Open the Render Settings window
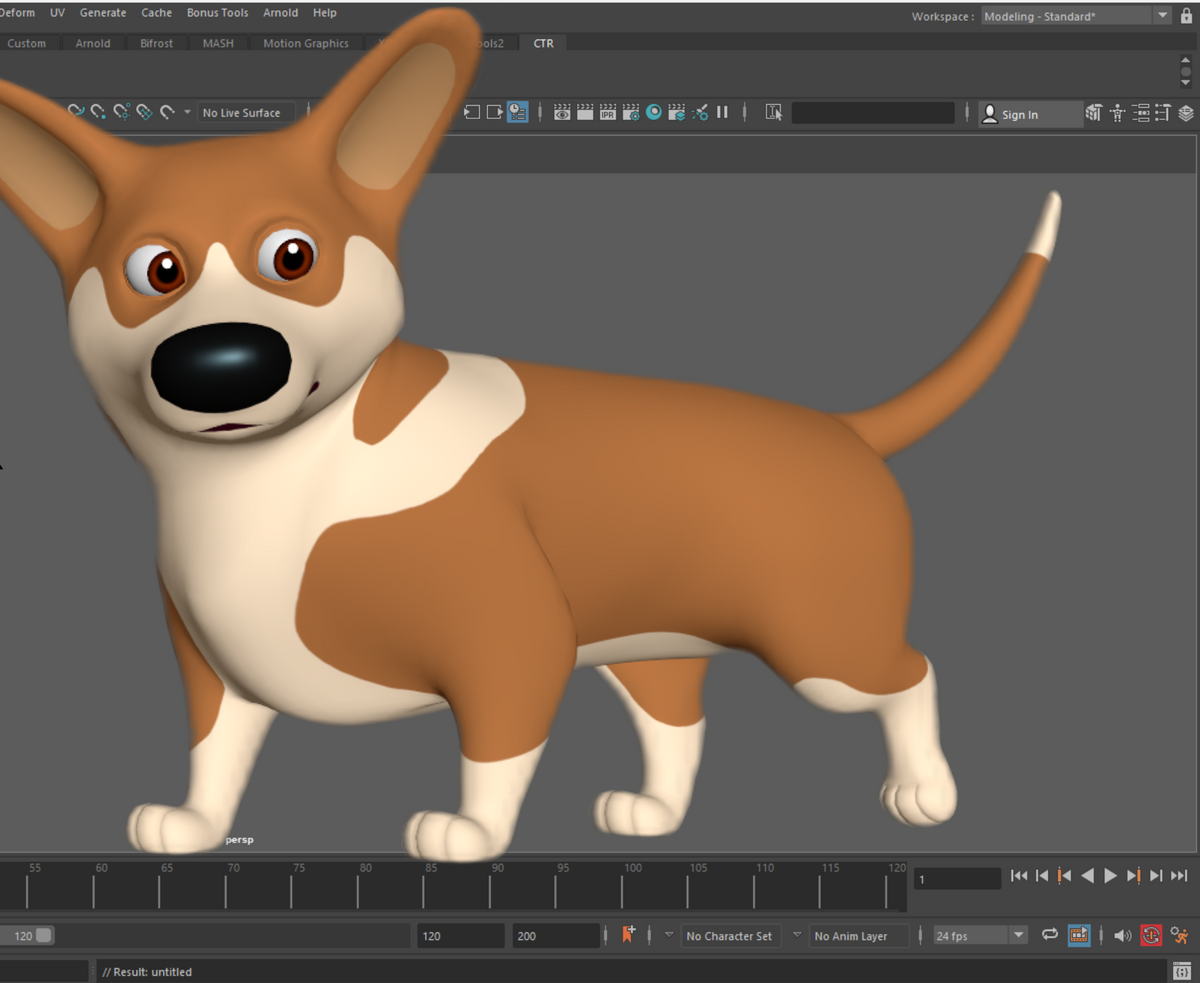This screenshot has height=983, width=1200. 630,112
